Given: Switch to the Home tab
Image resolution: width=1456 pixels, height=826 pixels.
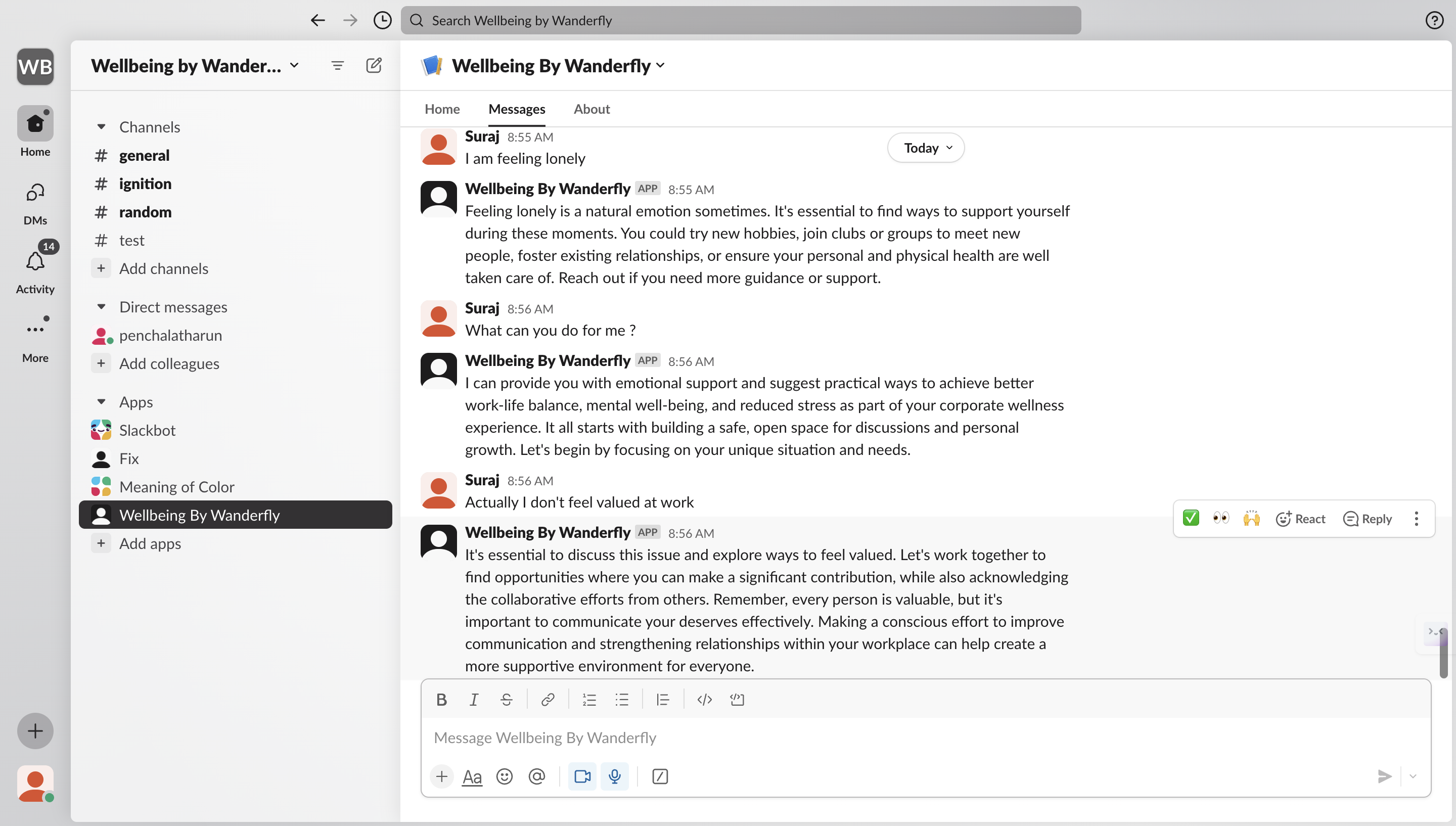Looking at the screenshot, I should [x=442, y=109].
